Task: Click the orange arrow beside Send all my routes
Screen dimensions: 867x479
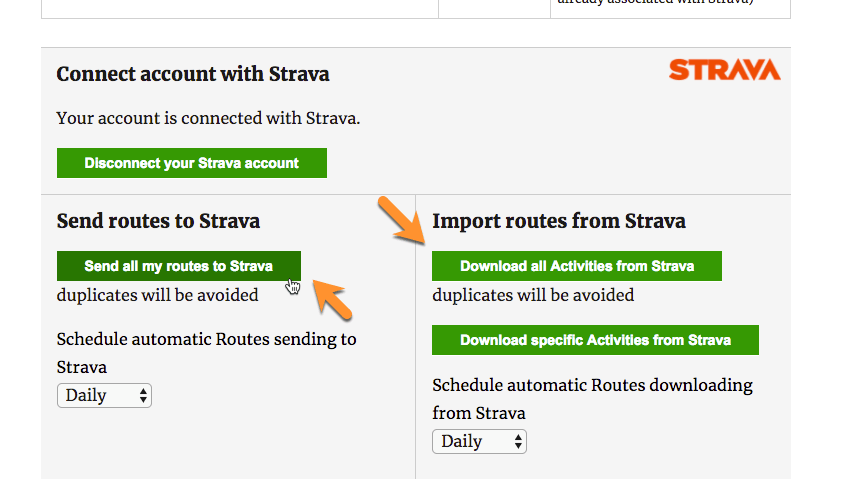Action: tap(331, 297)
